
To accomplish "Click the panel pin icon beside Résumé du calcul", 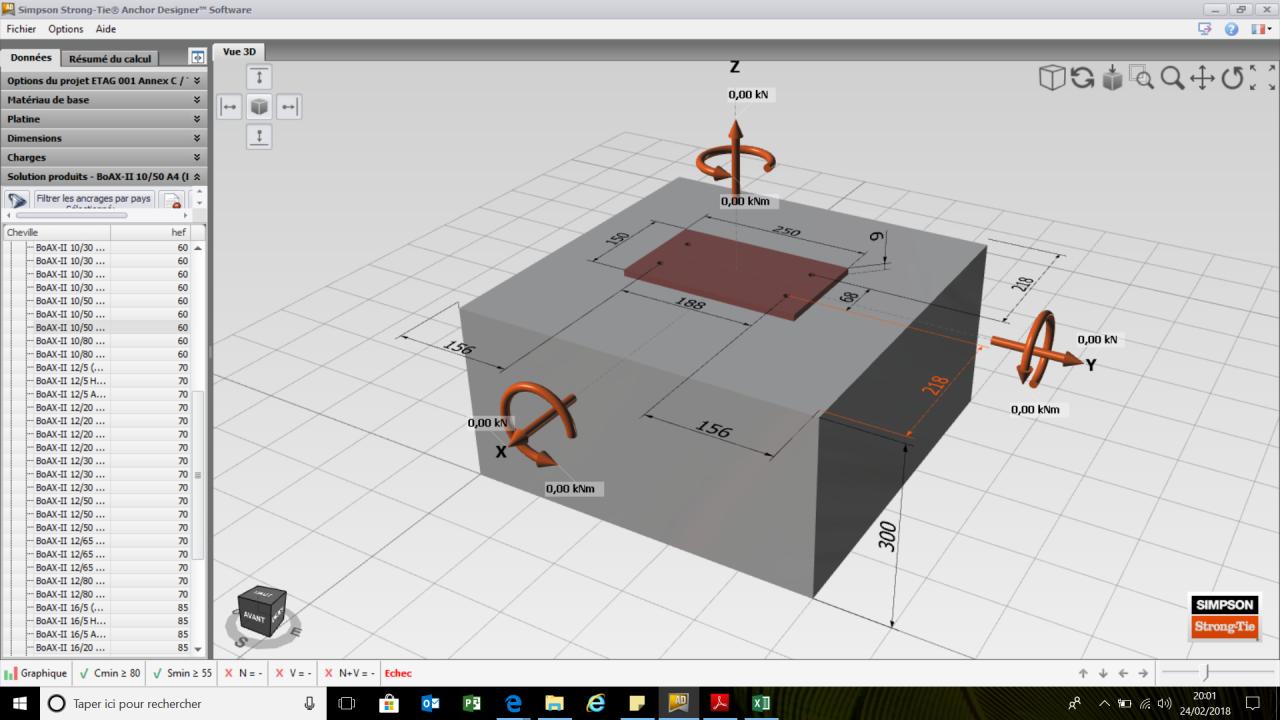I will [x=197, y=58].
